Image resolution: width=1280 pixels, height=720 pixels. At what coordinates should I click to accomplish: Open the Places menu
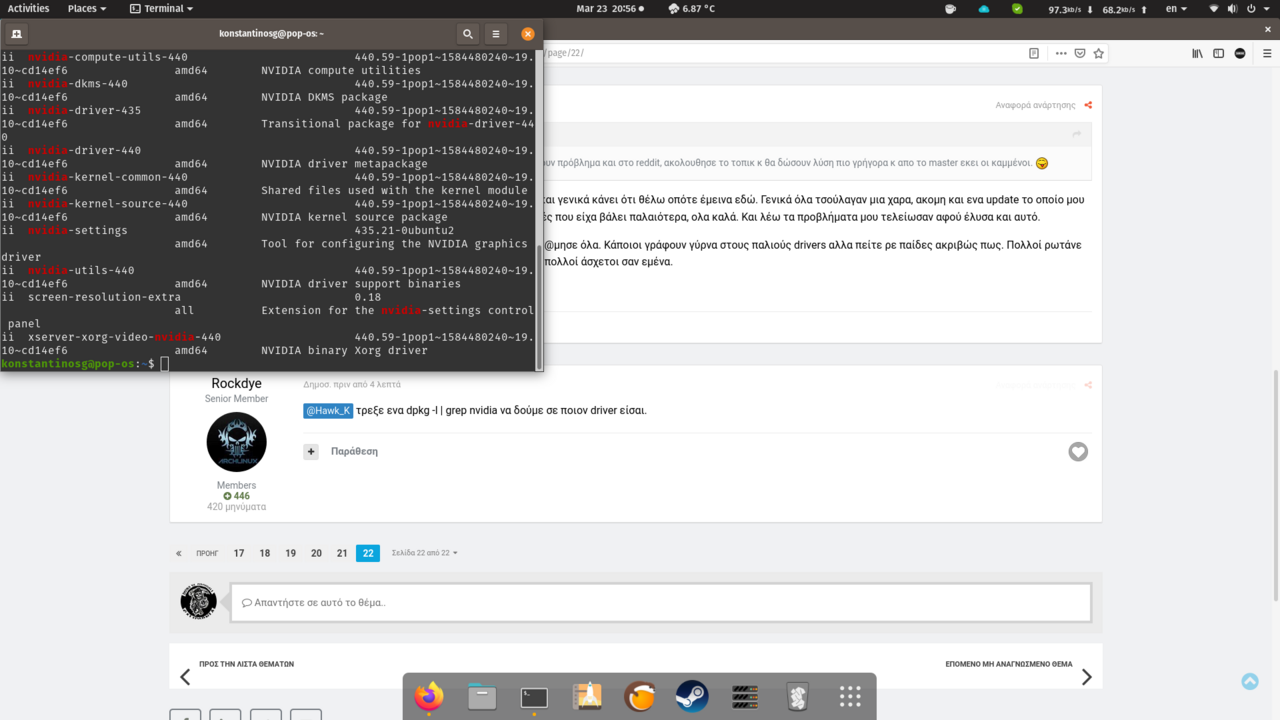(x=87, y=8)
